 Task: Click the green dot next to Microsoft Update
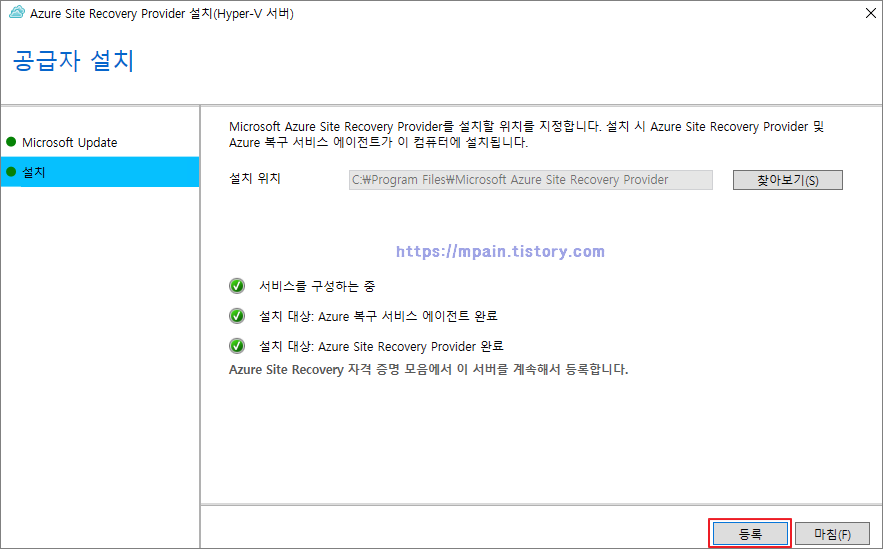pyautogui.click(x=11, y=142)
